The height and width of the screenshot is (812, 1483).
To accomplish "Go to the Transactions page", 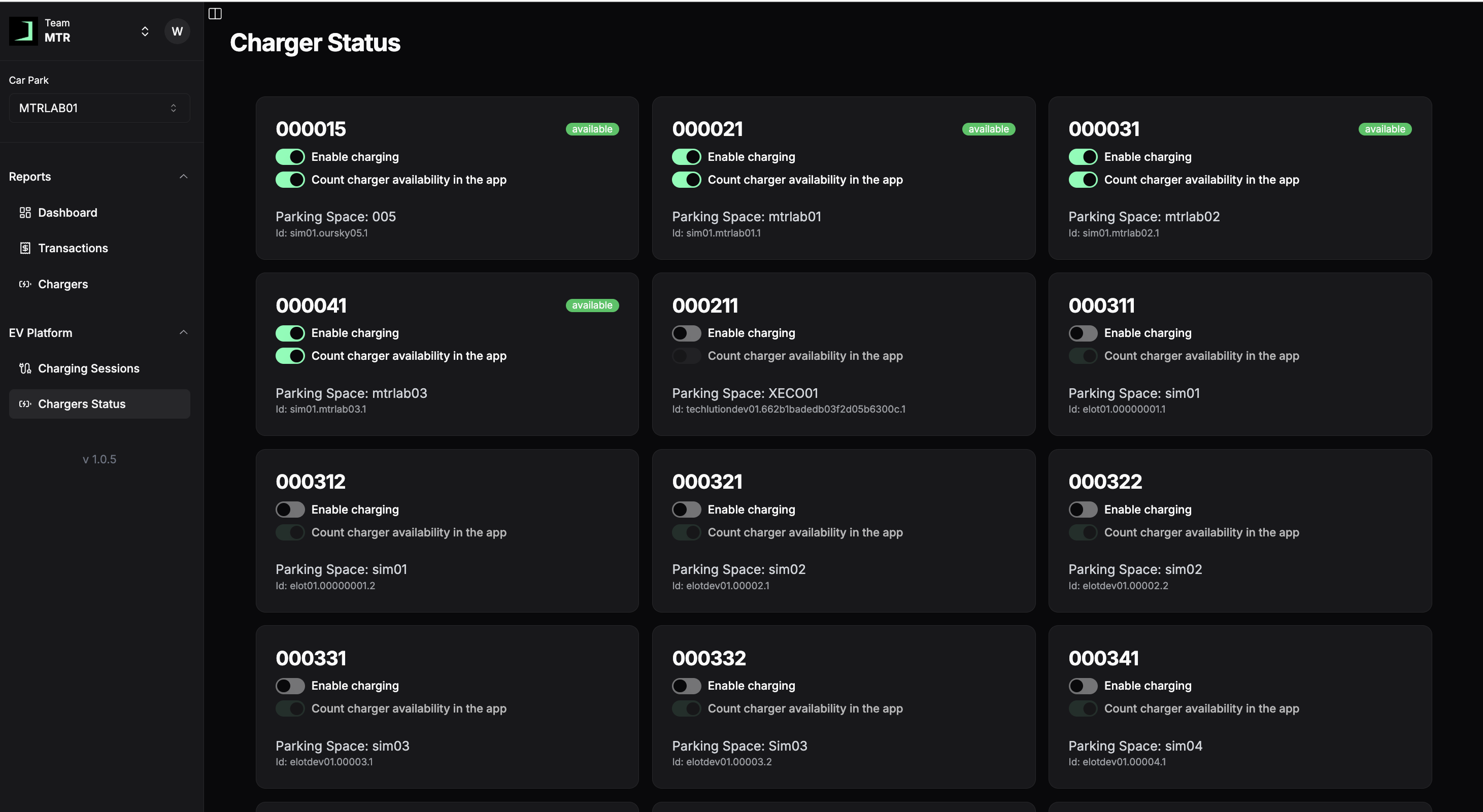I will tap(73, 248).
